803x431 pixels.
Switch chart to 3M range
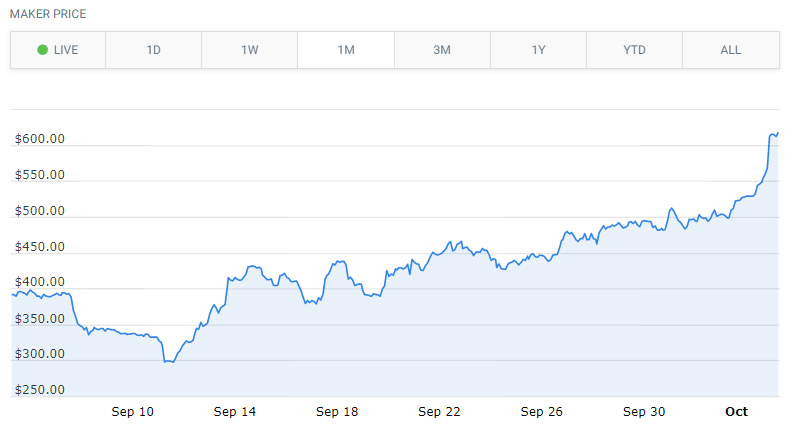click(x=442, y=50)
